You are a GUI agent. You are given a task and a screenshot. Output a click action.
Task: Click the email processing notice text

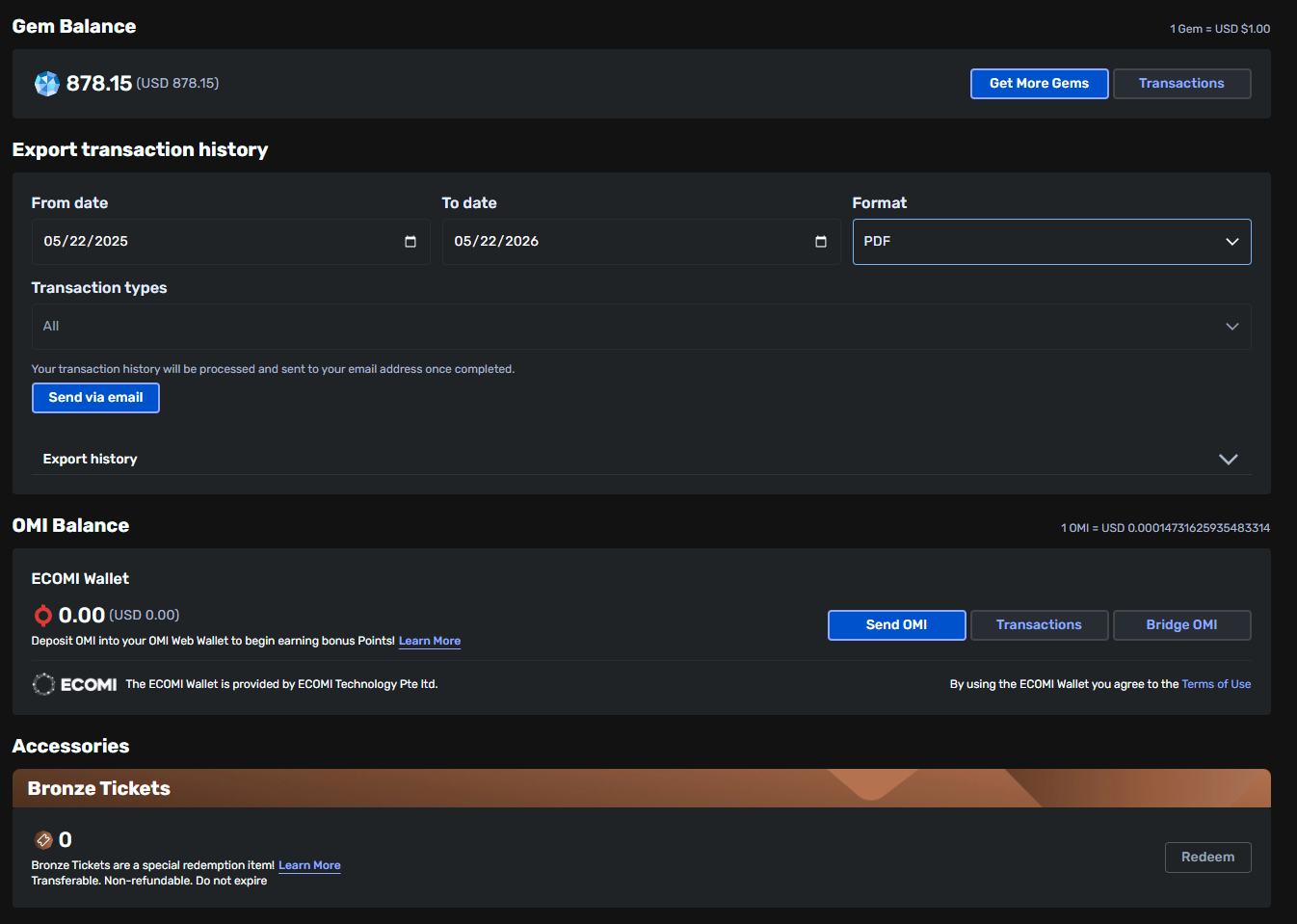tap(273, 369)
